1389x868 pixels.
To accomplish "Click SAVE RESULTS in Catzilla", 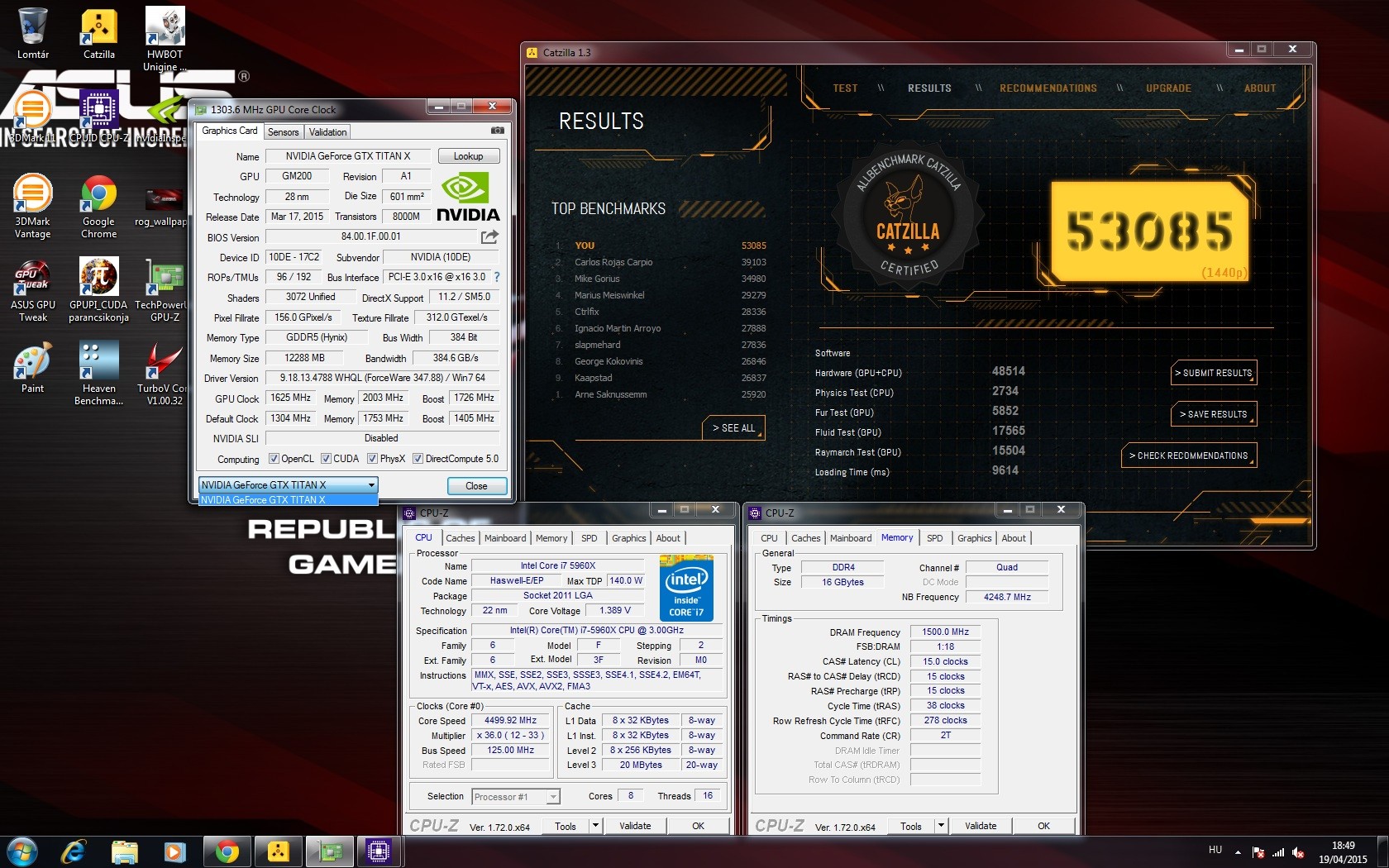I will click(1214, 414).
